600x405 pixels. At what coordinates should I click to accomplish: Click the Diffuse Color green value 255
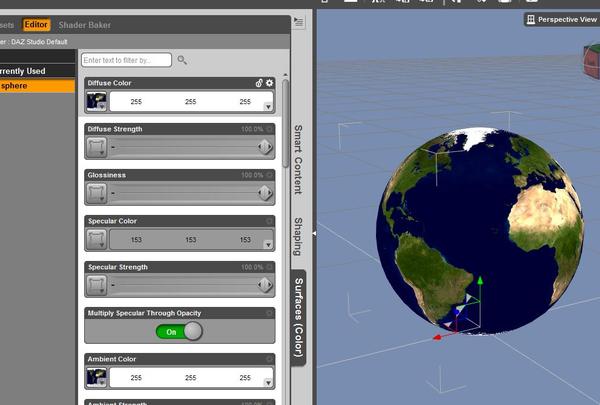(x=191, y=102)
